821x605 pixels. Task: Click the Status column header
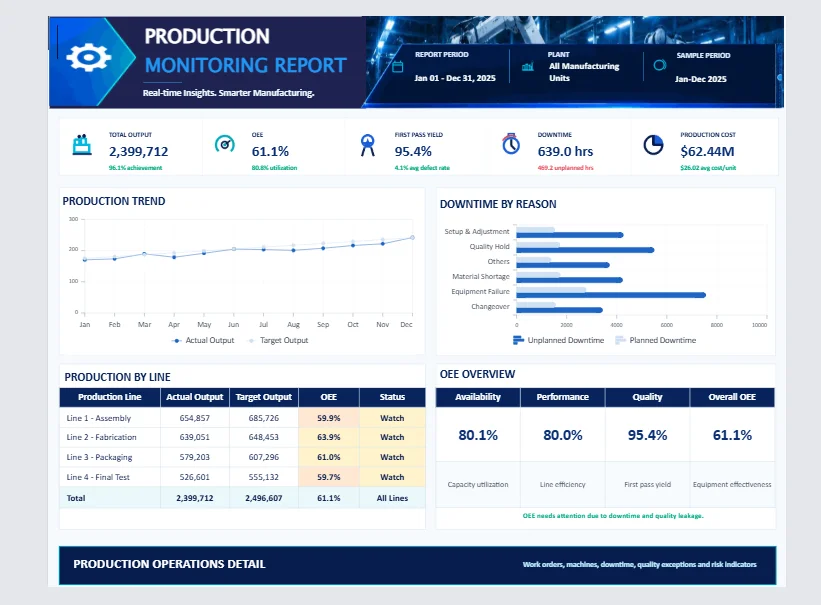coord(392,397)
